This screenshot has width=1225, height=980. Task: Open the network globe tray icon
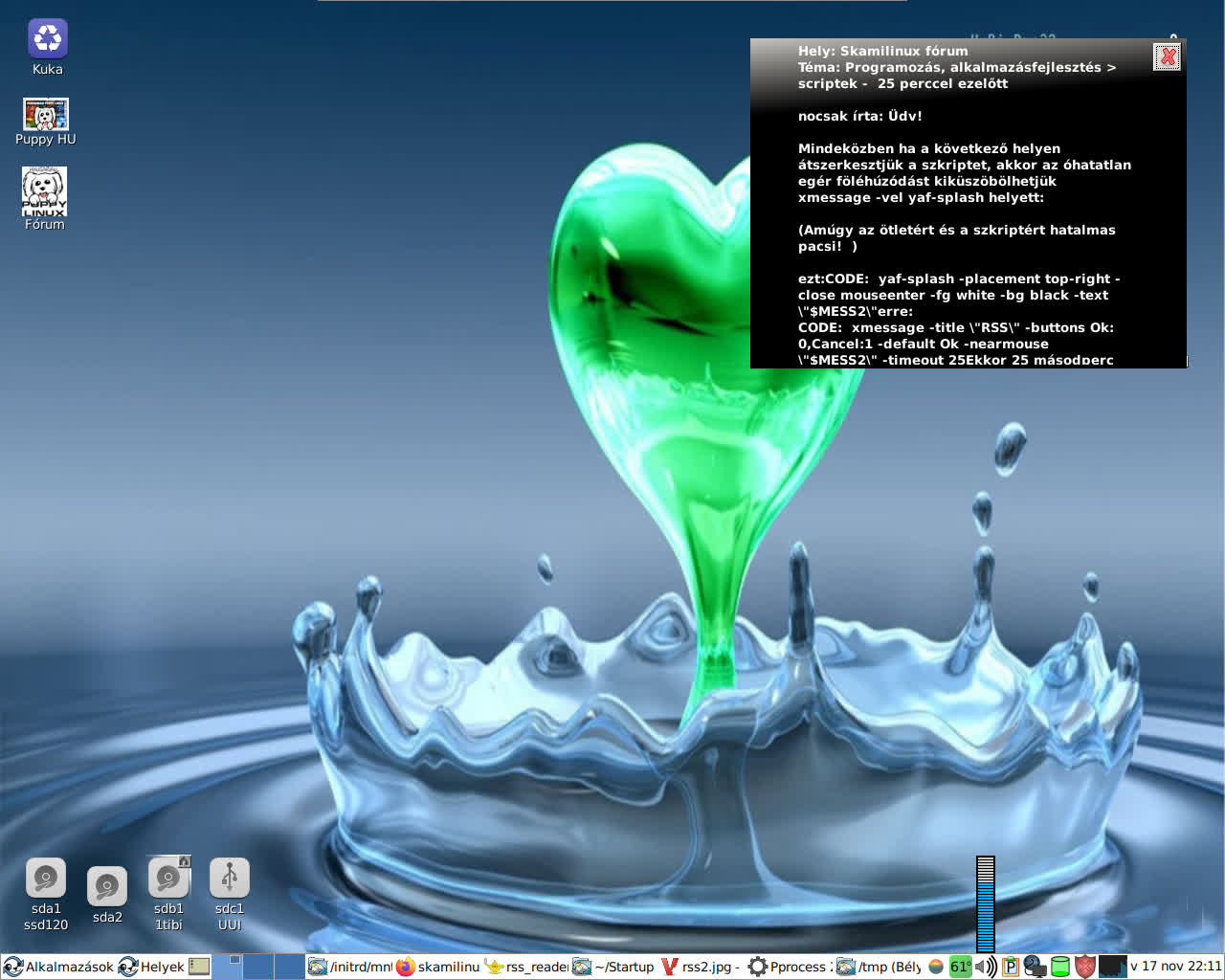click(x=1035, y=967)
